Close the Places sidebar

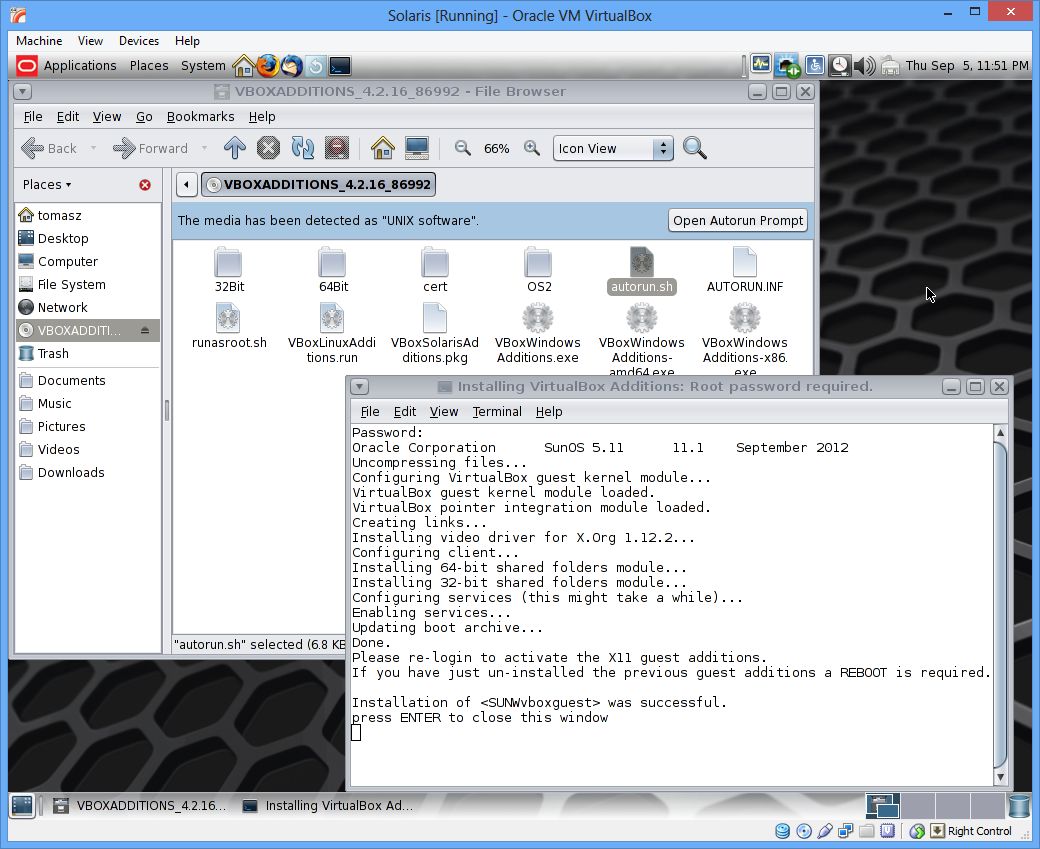145,185
